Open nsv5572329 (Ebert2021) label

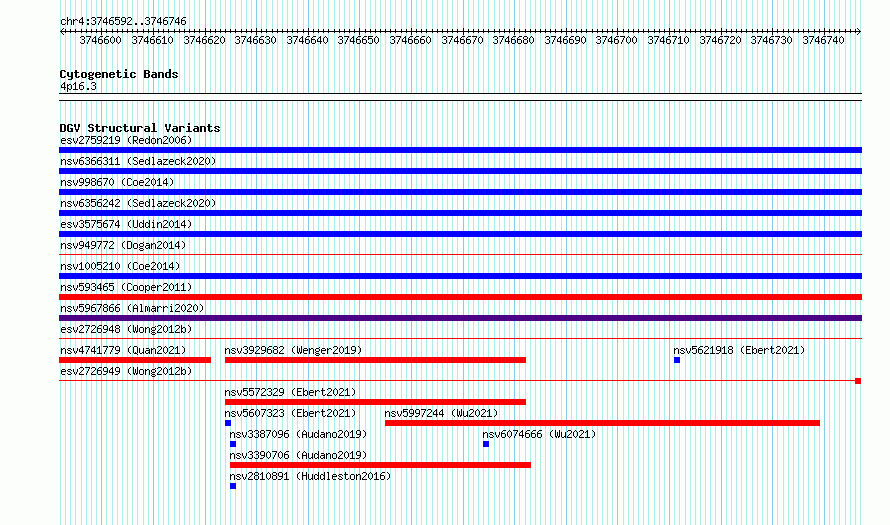tap(290, 392)
